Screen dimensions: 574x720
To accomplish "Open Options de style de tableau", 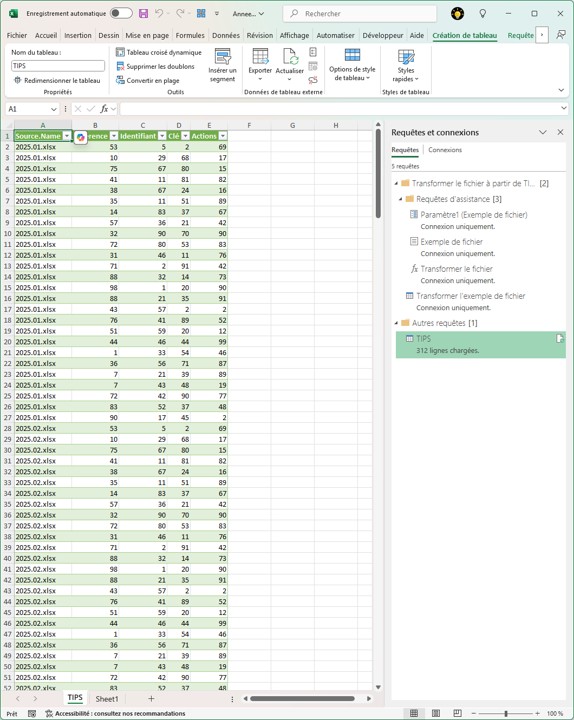I will (352, 65).
